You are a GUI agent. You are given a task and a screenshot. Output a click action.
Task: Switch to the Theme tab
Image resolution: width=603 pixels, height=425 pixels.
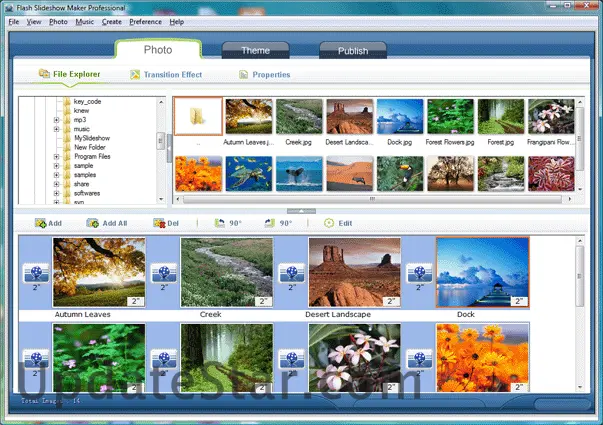pos(255,50)
